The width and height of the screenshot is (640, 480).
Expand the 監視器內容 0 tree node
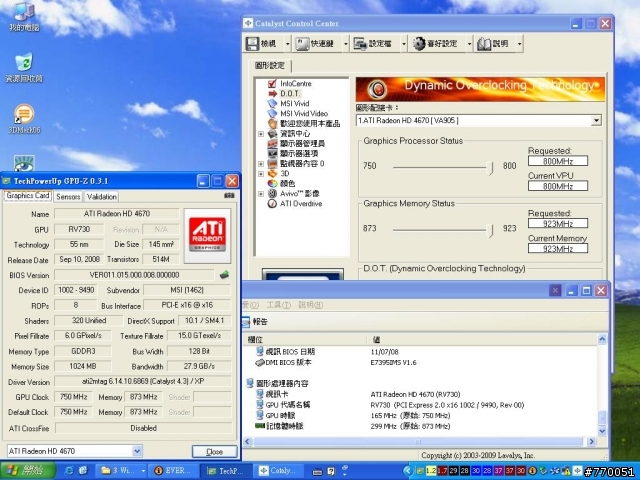[x=261, y=164]
